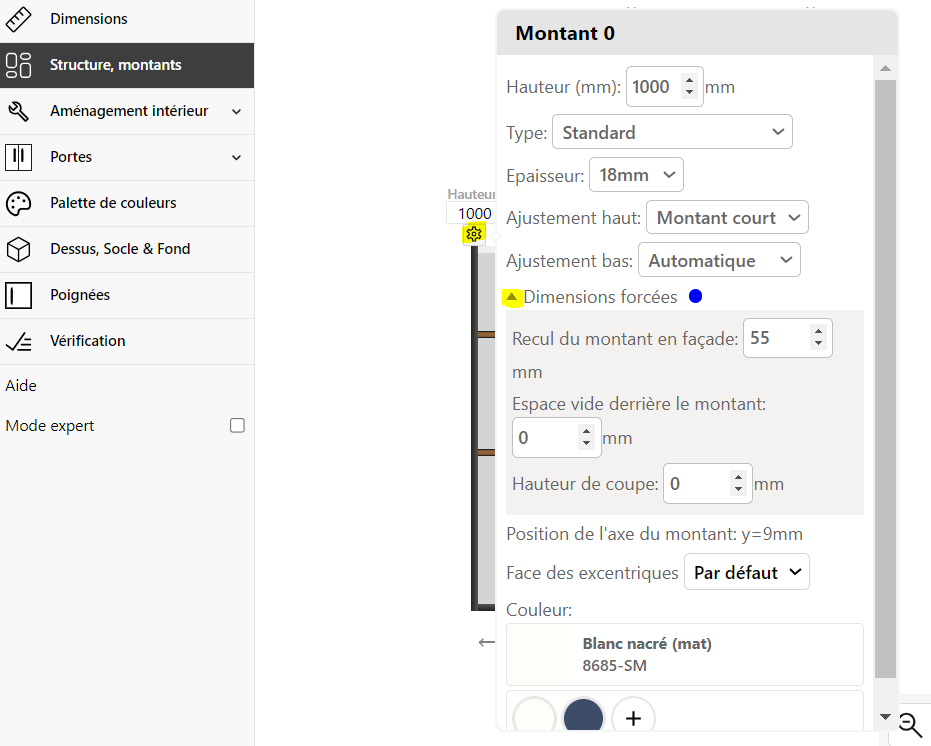
Task: Click the Dimensions ruler icon
Action: tap(18, 19)
